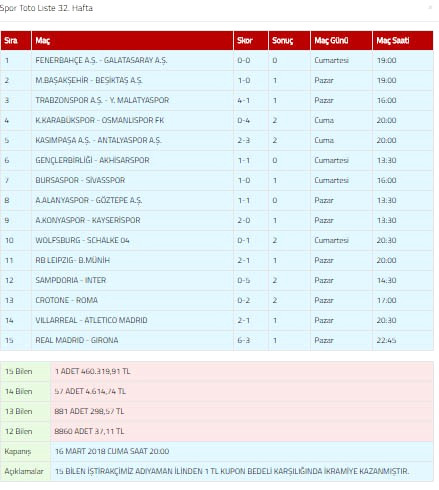The height and width of the screenshot is (490, 439).
Task: Click score 2-0 in A.Konyaspor row
Action: click(244, 220)
